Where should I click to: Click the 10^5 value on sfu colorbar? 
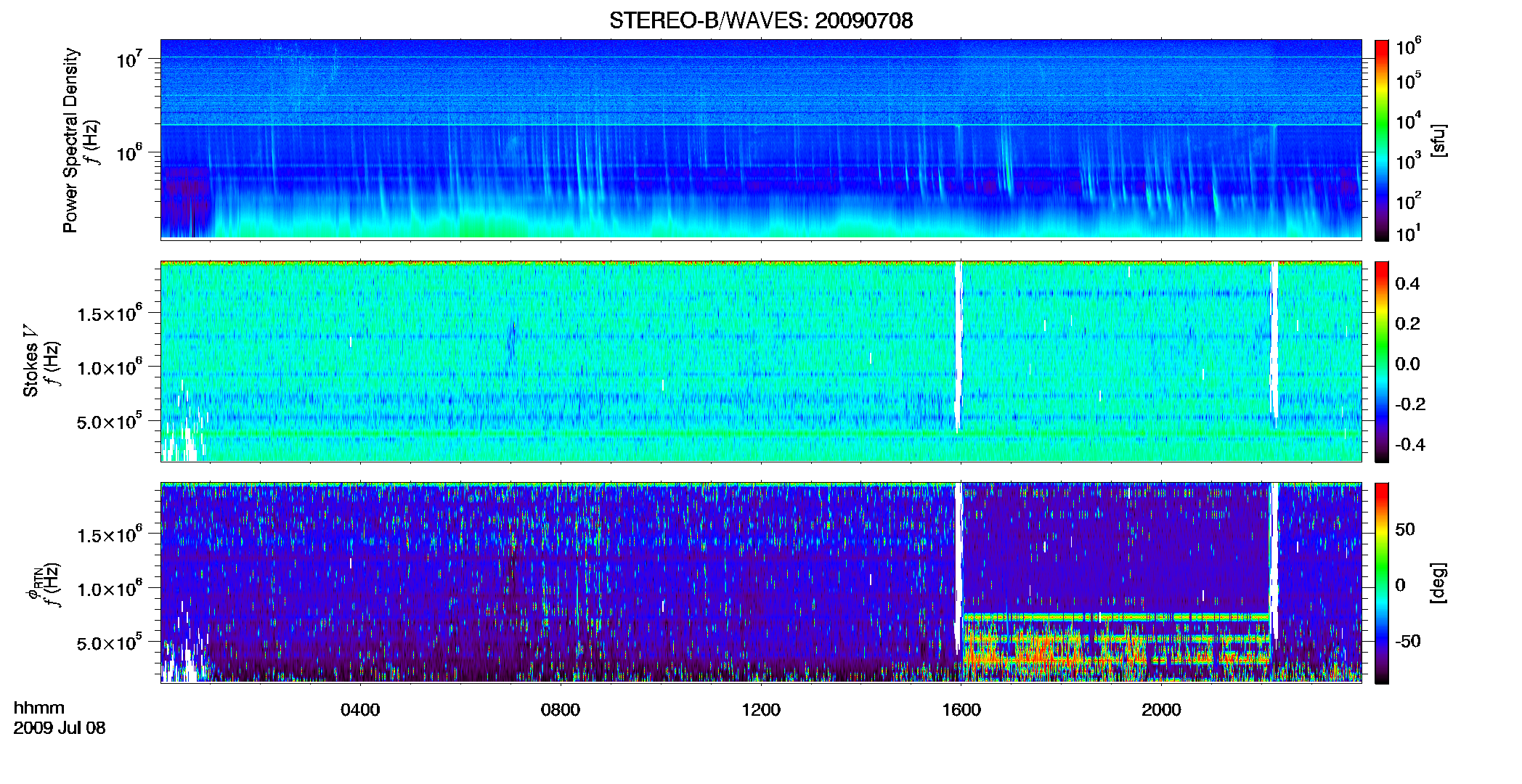pos(1408,80)
